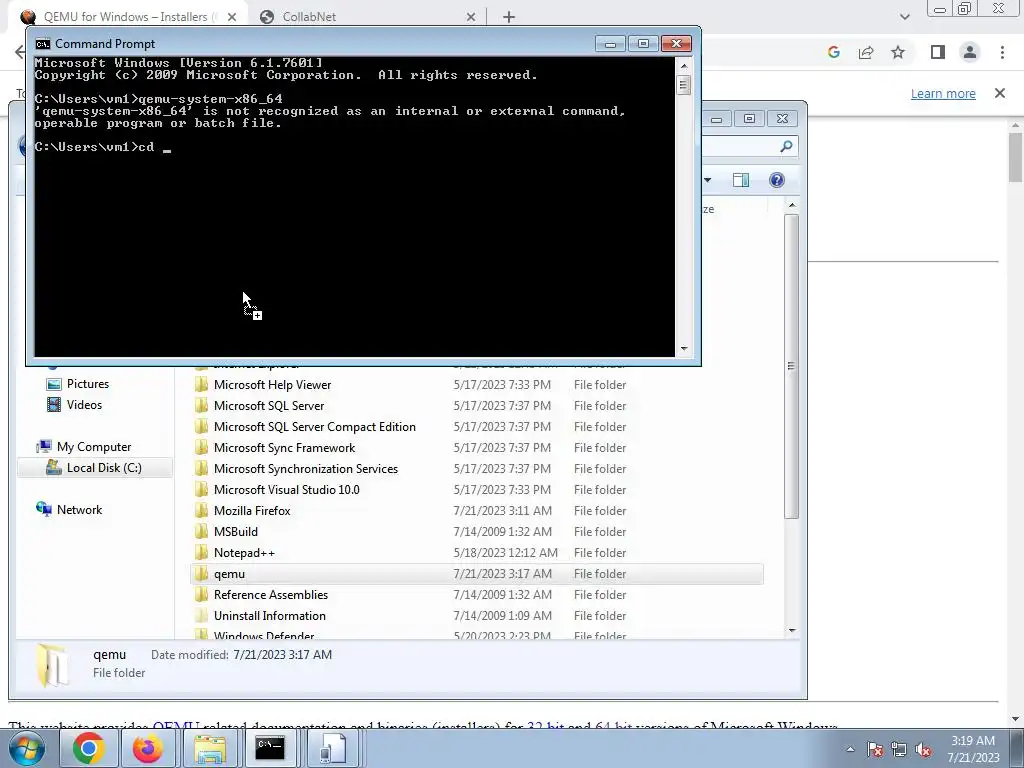This screenshot has height=768, width=1024.
Task: Open Chrome's three-dot menu
Action: (1002, 52)
